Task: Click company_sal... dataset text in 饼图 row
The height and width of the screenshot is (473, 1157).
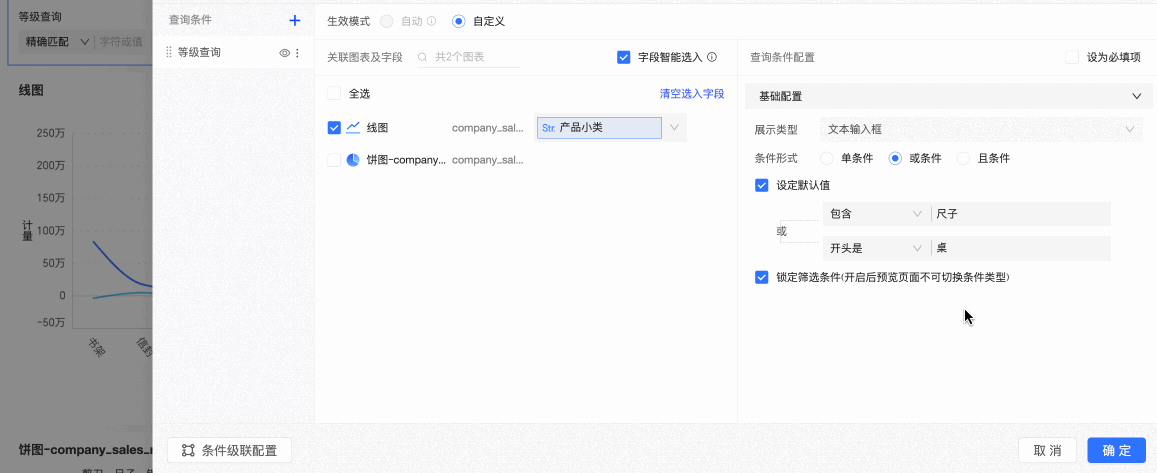Action: 488,160
